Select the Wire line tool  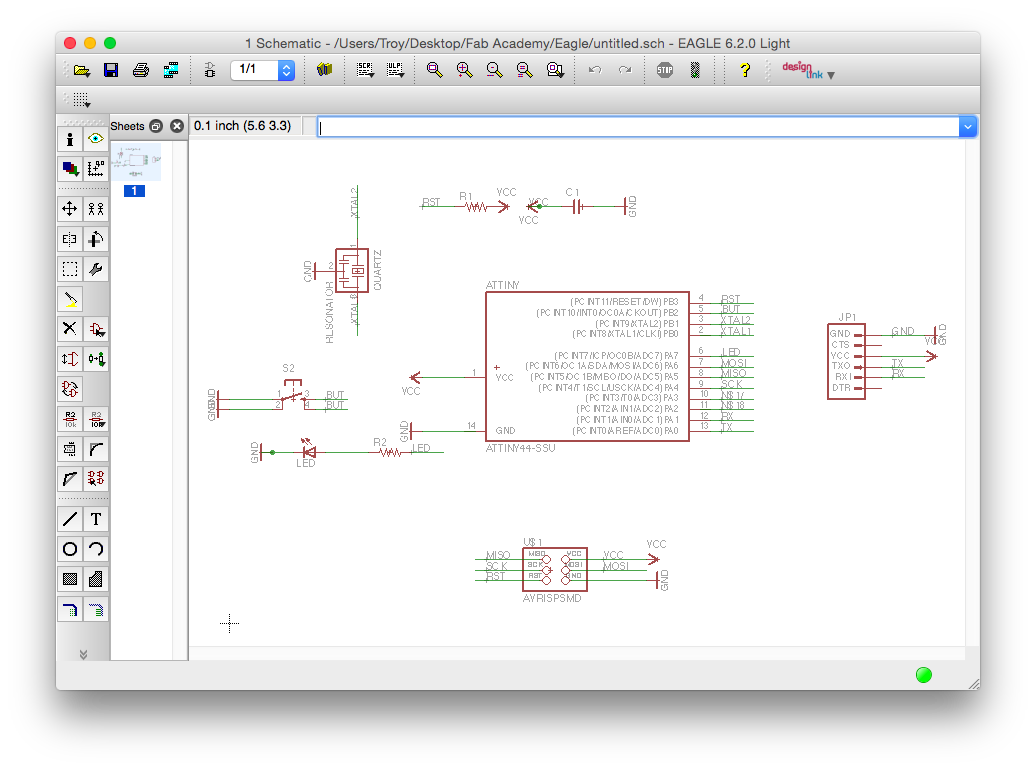click(70, 519)
